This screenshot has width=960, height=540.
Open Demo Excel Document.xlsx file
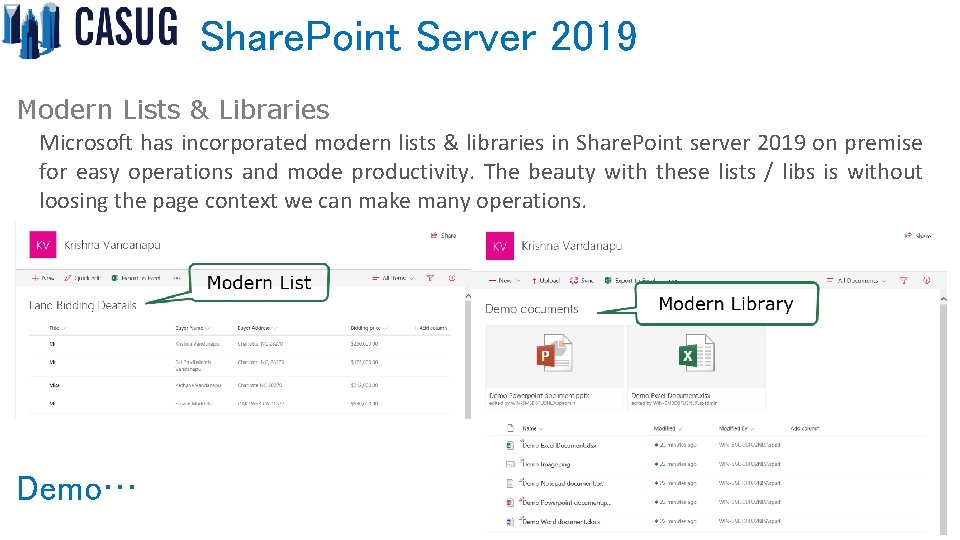point(559,446)
